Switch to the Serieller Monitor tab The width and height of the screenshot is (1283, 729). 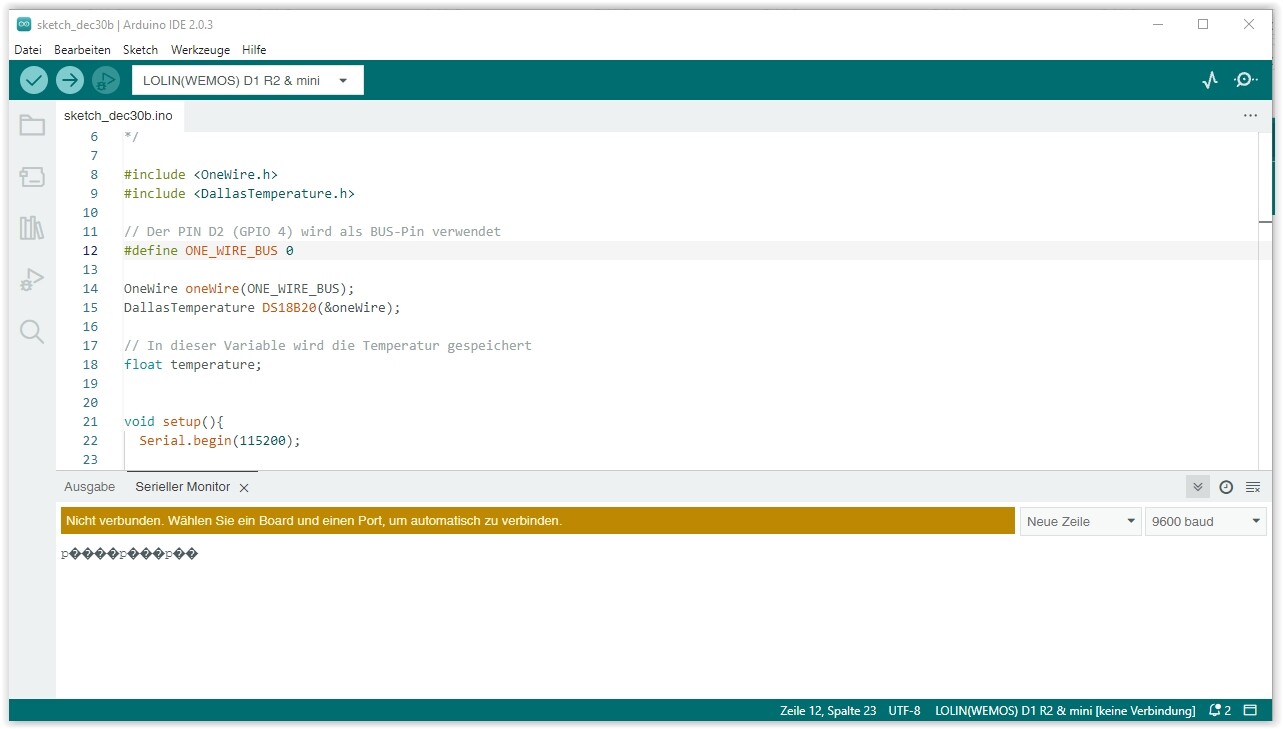(183, 487)
